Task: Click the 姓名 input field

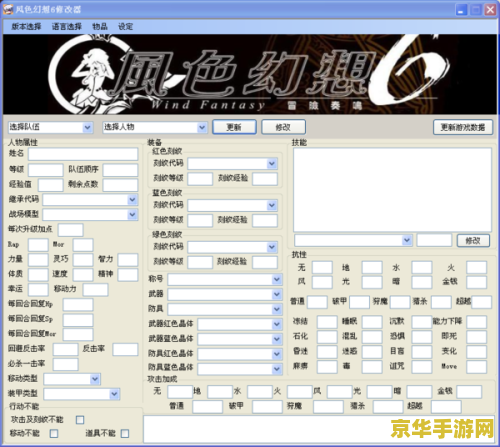Action: tap(83, 154)
